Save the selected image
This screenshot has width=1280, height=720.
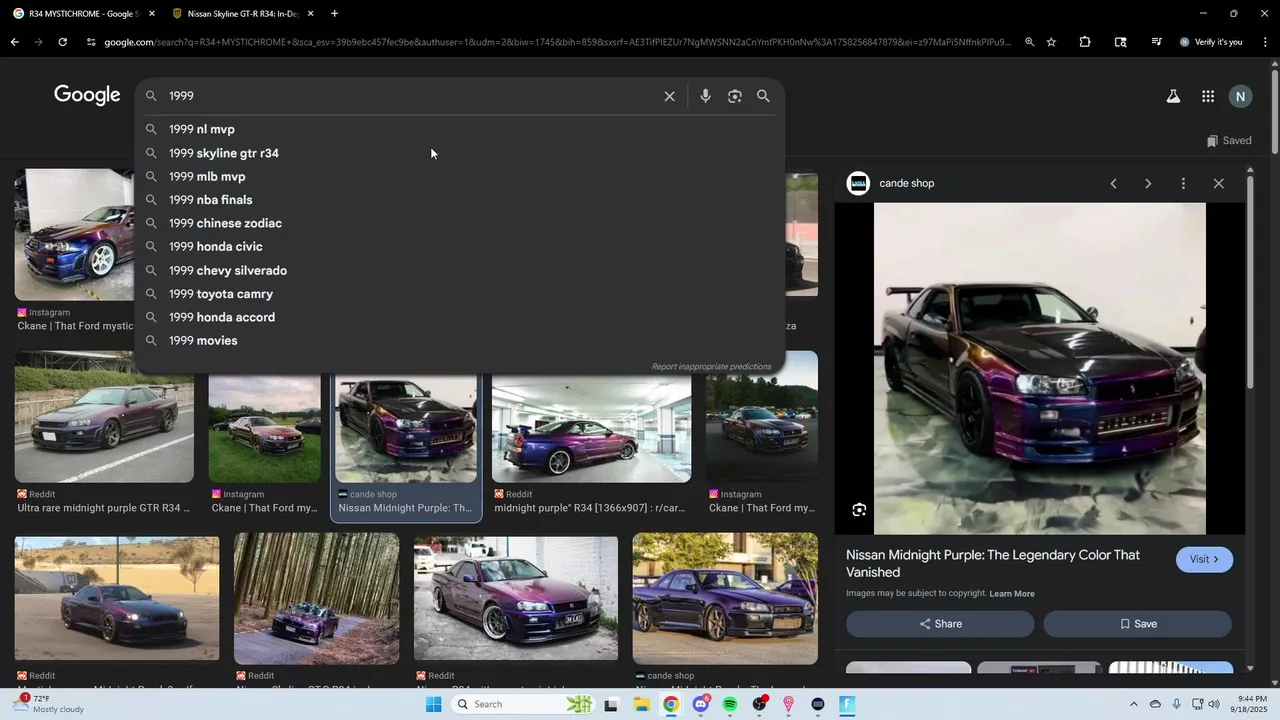point(1138,624)
